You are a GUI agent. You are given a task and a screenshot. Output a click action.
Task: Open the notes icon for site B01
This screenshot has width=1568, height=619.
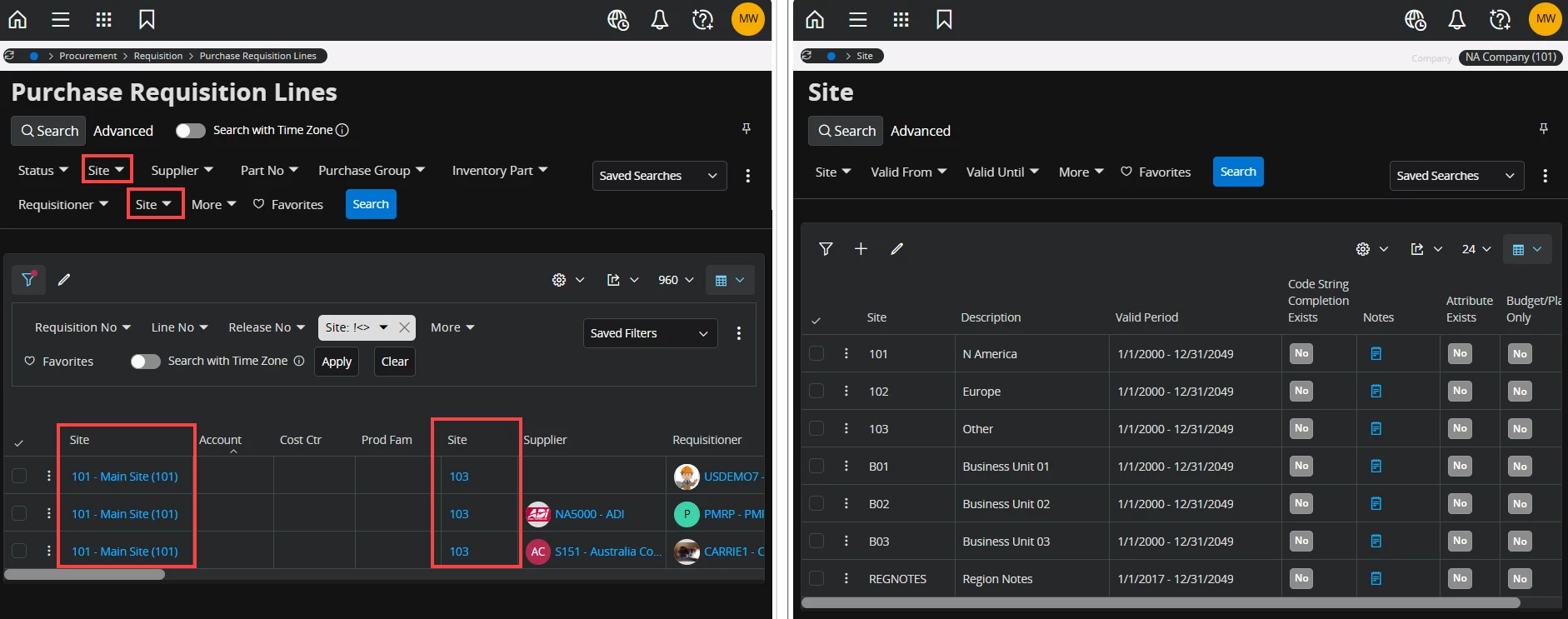(x=1376, y=467)
